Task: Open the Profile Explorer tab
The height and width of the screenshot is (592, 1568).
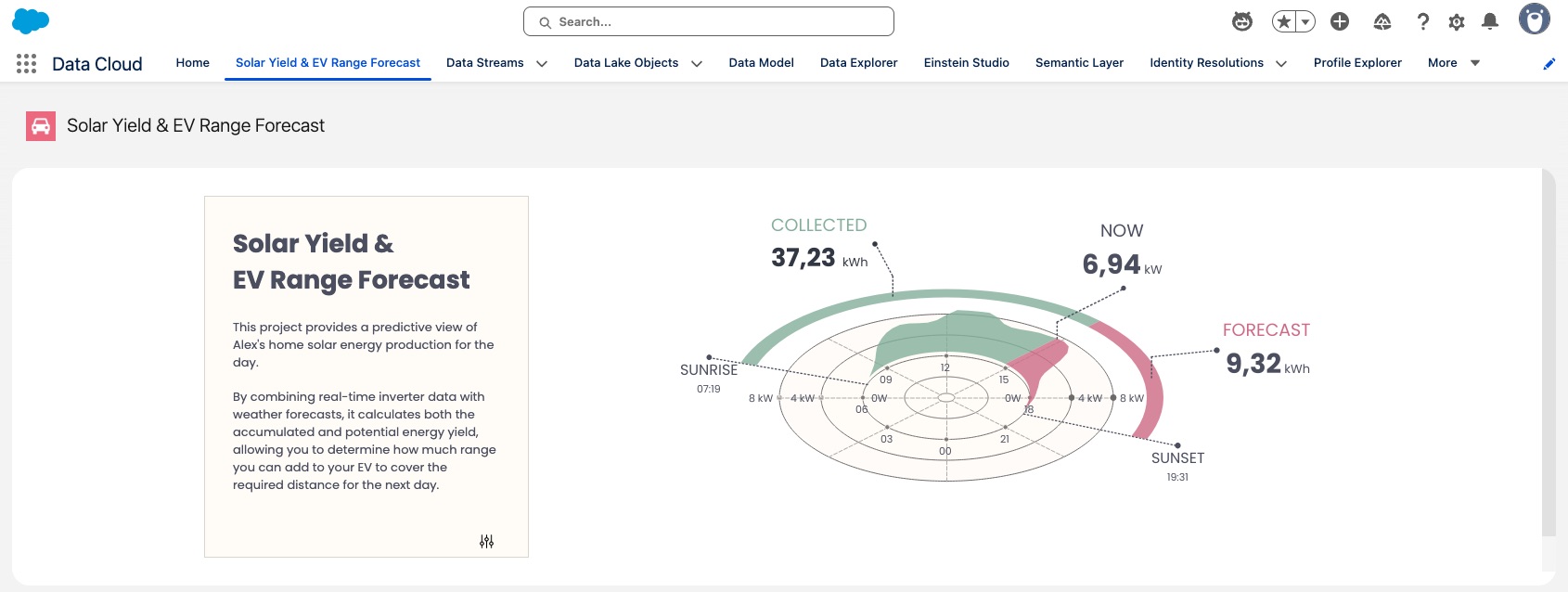Action: pos(1358,63)
